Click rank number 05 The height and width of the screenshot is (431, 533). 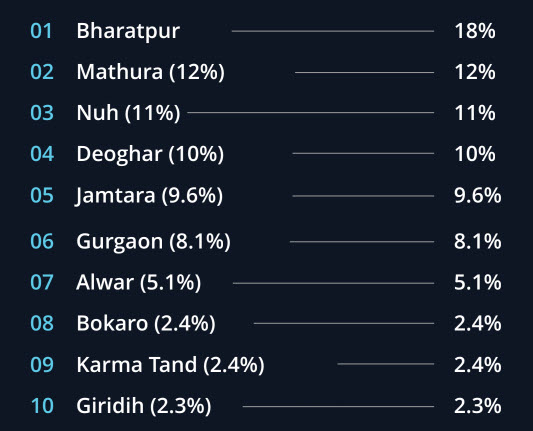42,195
